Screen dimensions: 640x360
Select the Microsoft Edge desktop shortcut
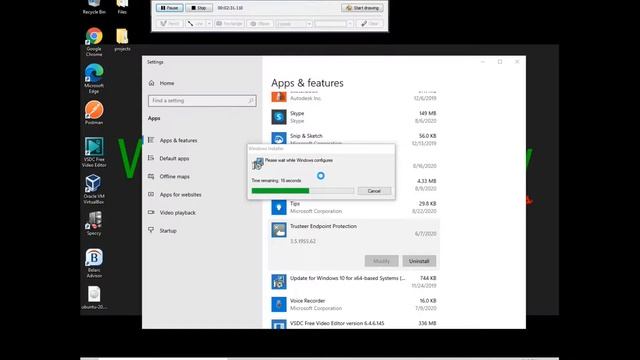pos(94,78)
